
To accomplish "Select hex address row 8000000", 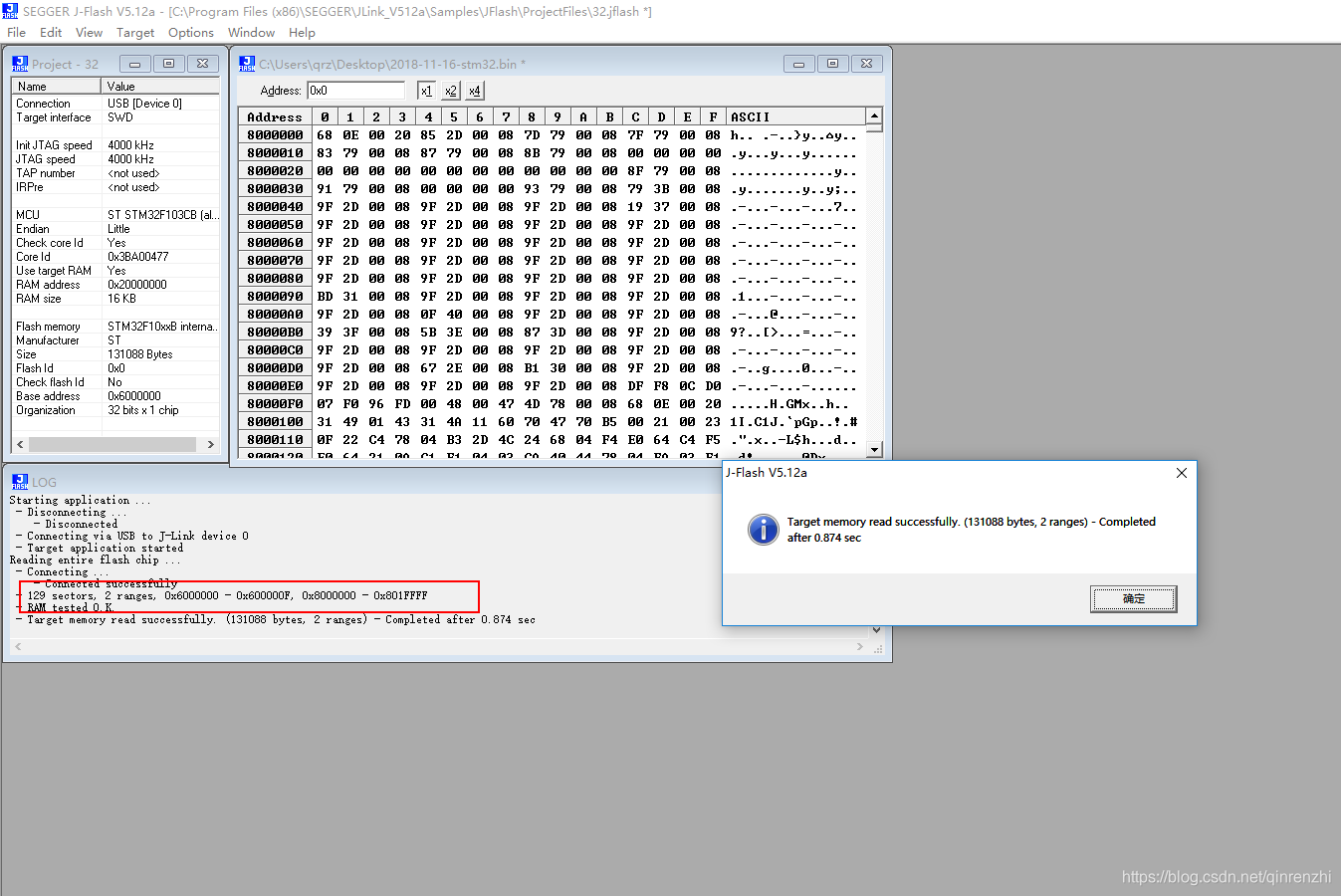I will [x=275, y=135].
